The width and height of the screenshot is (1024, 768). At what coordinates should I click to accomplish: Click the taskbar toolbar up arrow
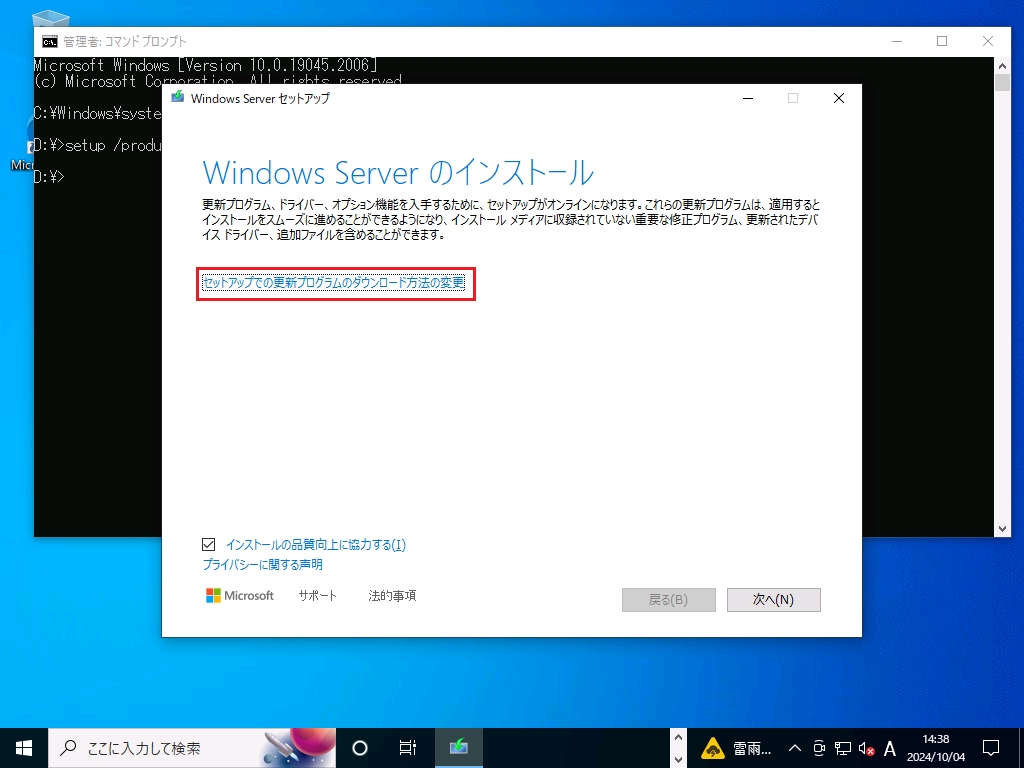tap(678, 738)
